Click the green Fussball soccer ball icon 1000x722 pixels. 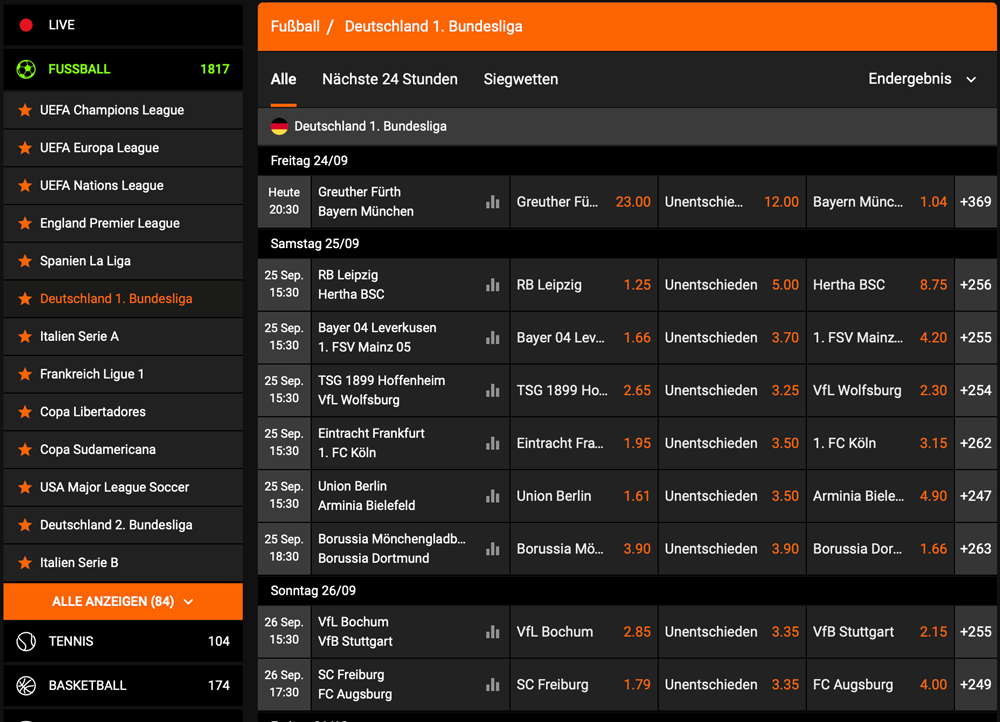pyautogui.click(x=26, y=69)
